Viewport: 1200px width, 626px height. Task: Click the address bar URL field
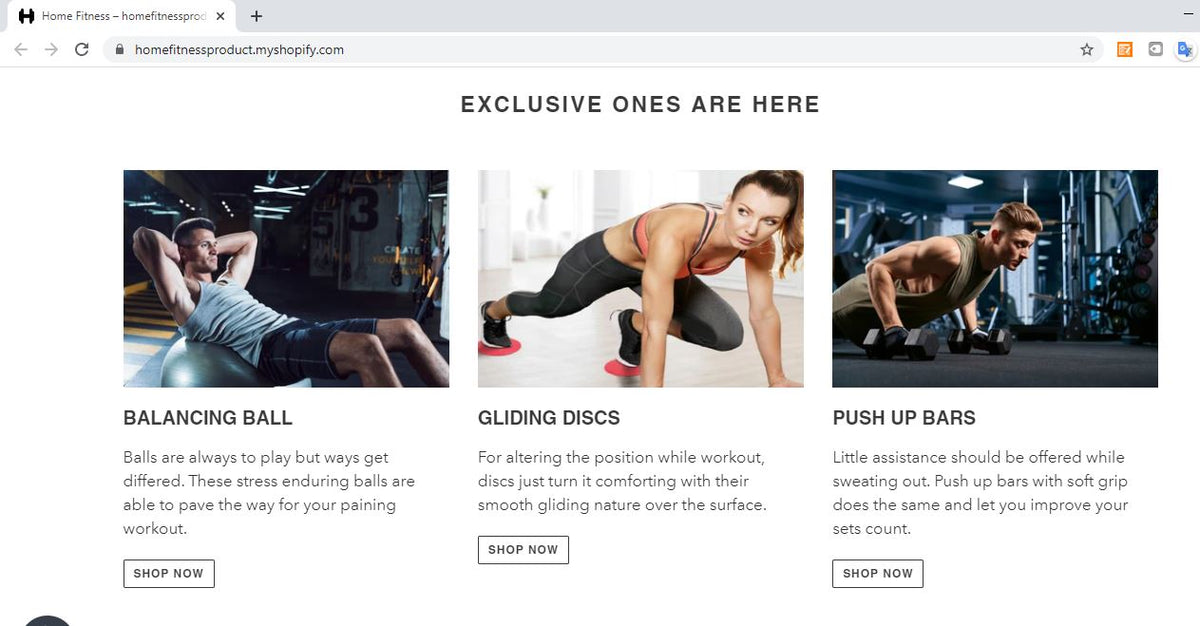(600, 49)
